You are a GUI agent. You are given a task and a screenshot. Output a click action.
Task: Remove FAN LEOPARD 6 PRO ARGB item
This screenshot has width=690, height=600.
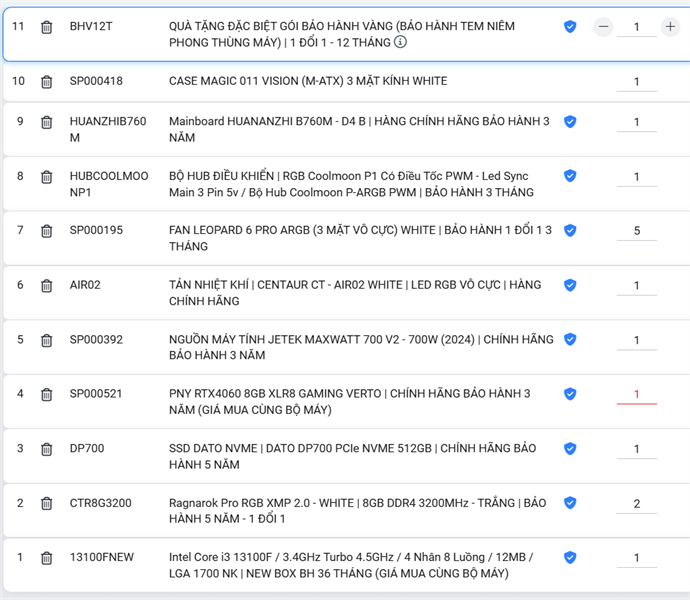point(47,231)
